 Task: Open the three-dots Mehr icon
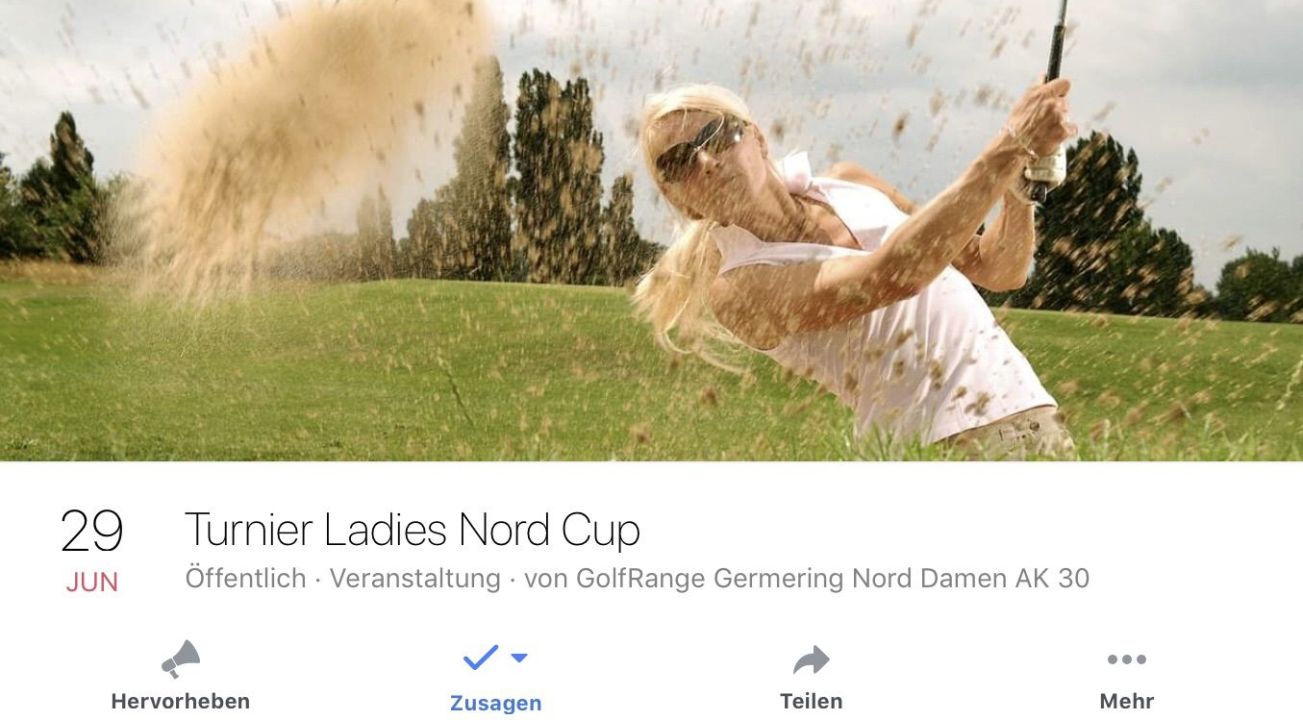coord(1127,659)
